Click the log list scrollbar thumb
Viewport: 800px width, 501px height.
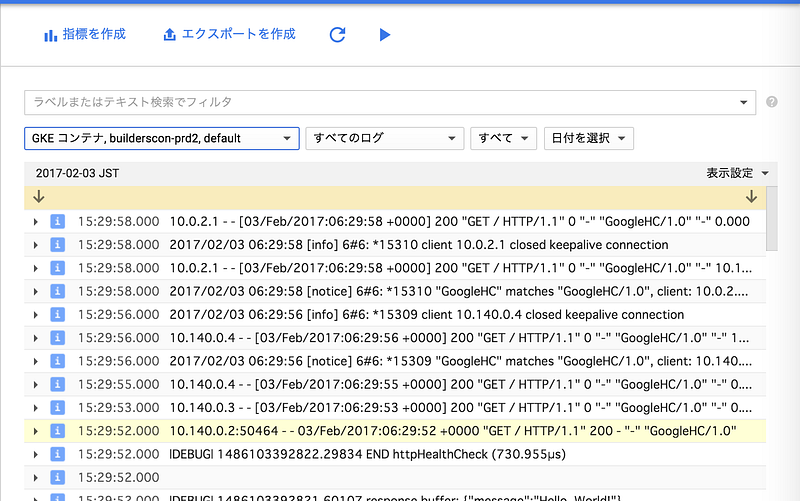772,218
